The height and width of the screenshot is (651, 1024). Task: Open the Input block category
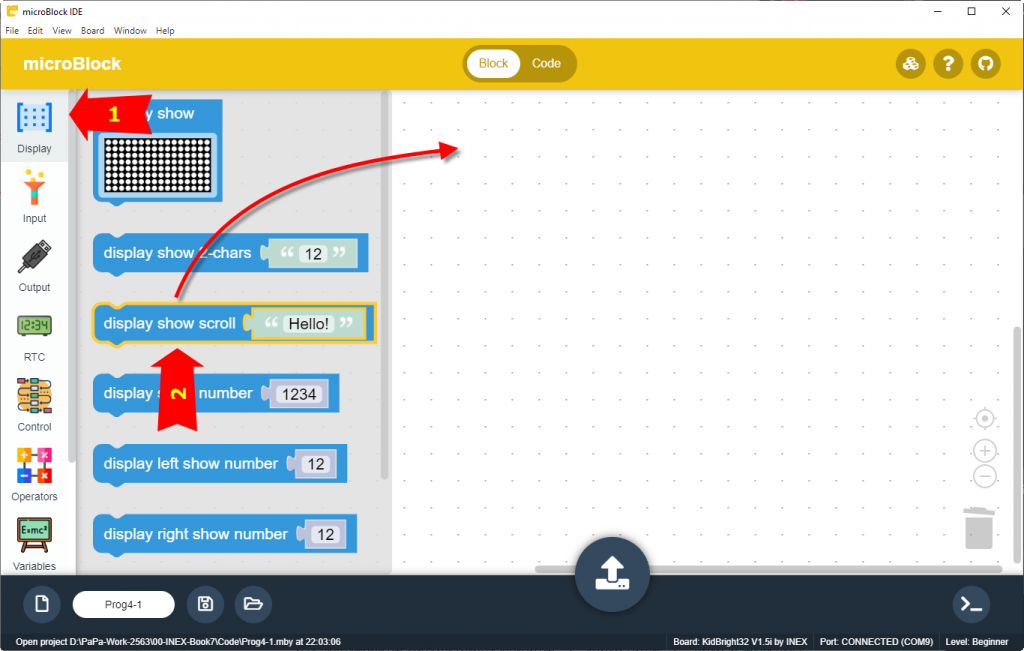point(34,197)
